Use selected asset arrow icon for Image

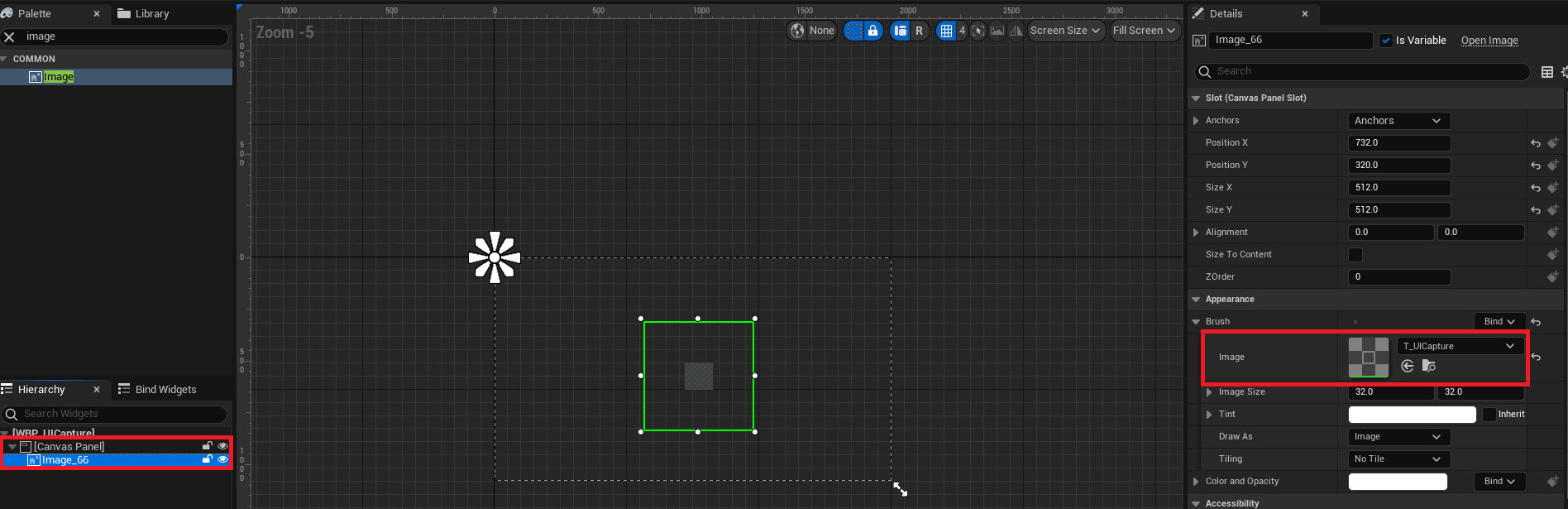[1408, 366]
